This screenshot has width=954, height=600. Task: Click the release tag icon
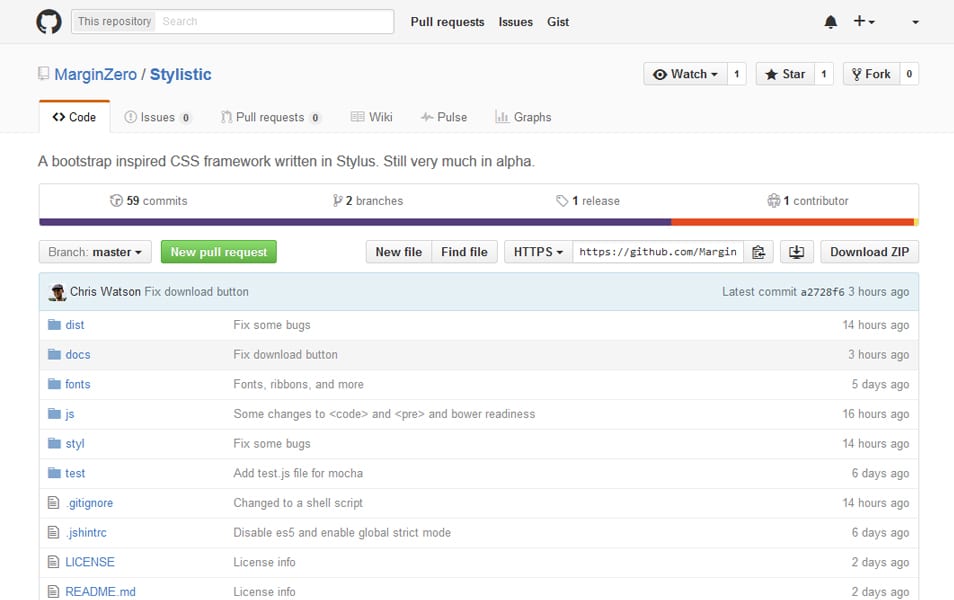pyautogui.click(x=562, y=201)
